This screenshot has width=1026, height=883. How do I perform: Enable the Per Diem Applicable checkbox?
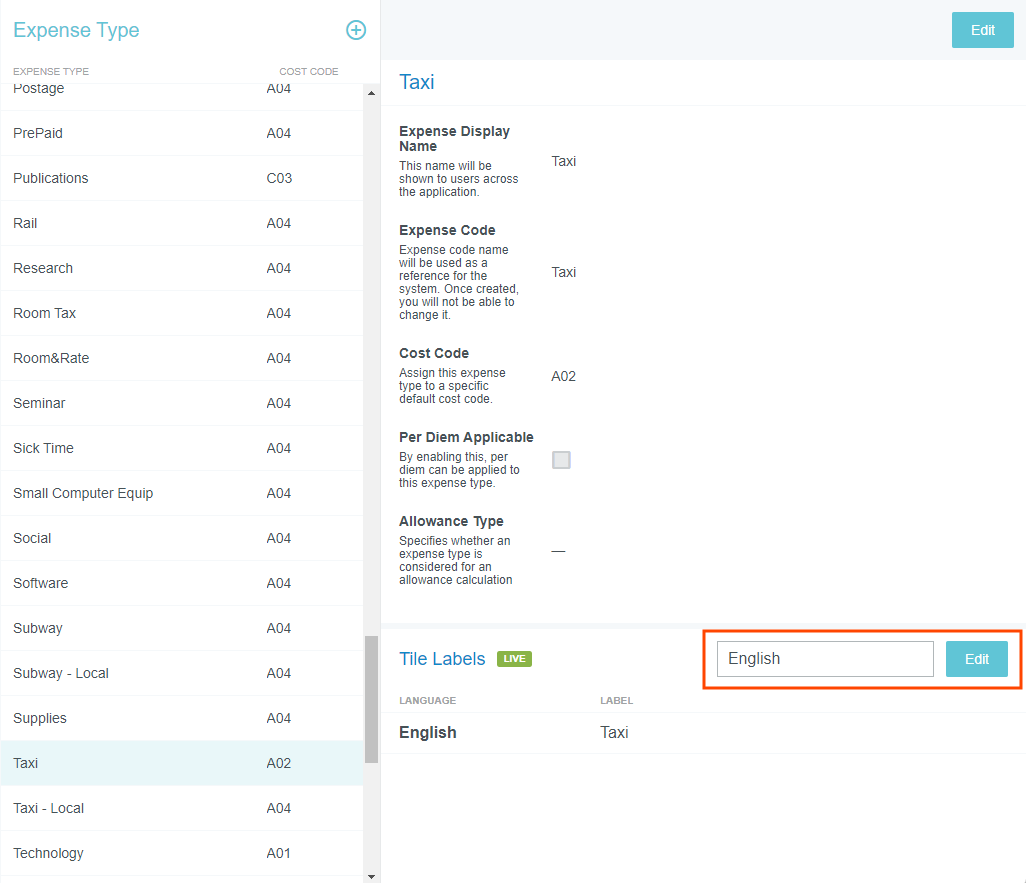[562, 460]
